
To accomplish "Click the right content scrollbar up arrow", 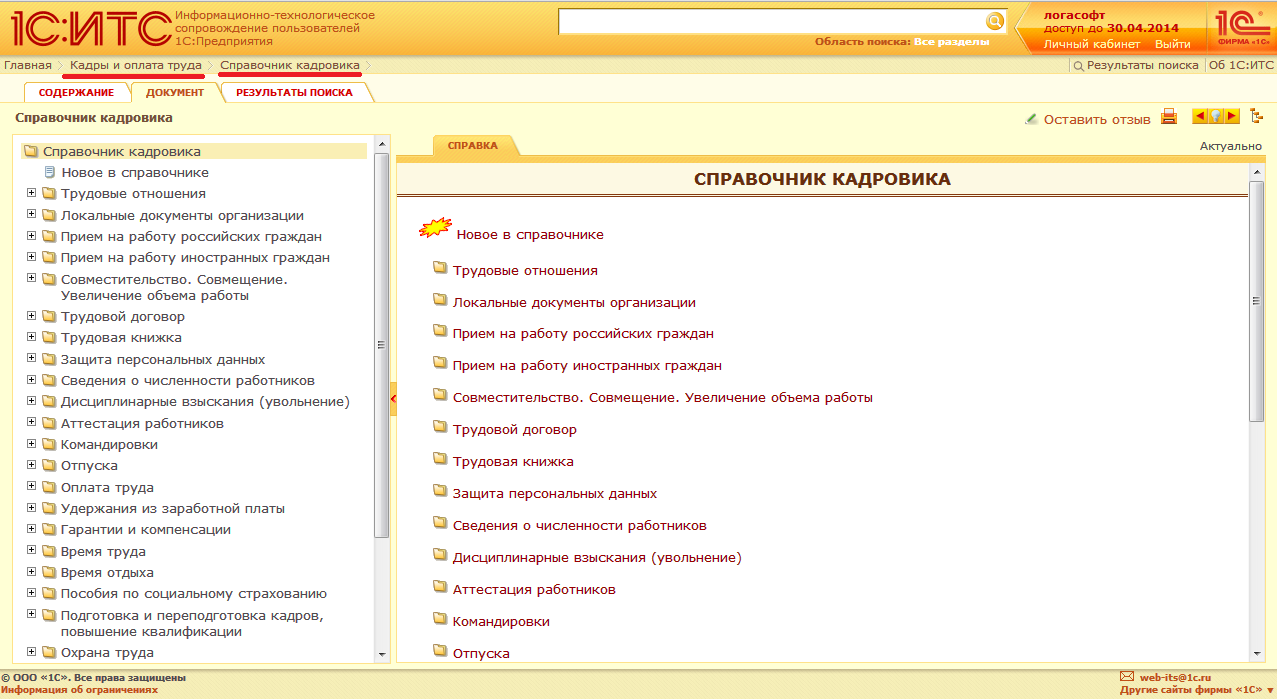I will click(x=1257, y=173).
